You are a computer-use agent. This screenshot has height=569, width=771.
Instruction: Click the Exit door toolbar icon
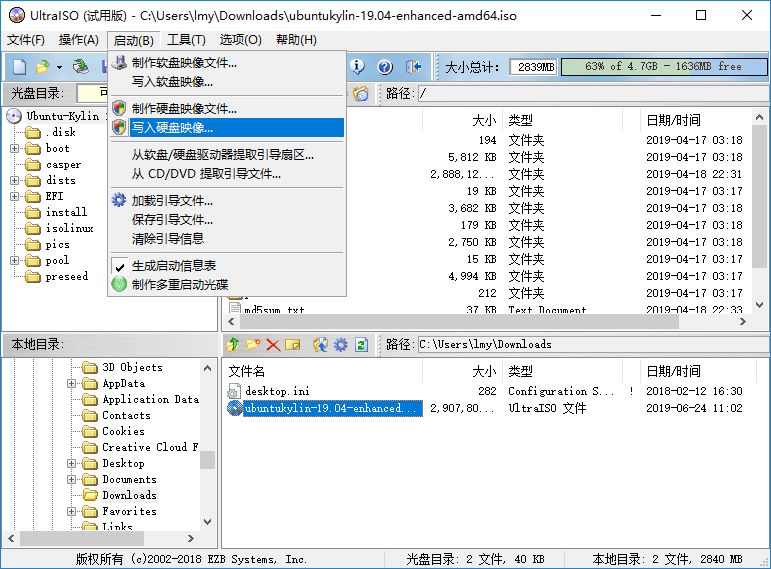click(413, 66)
